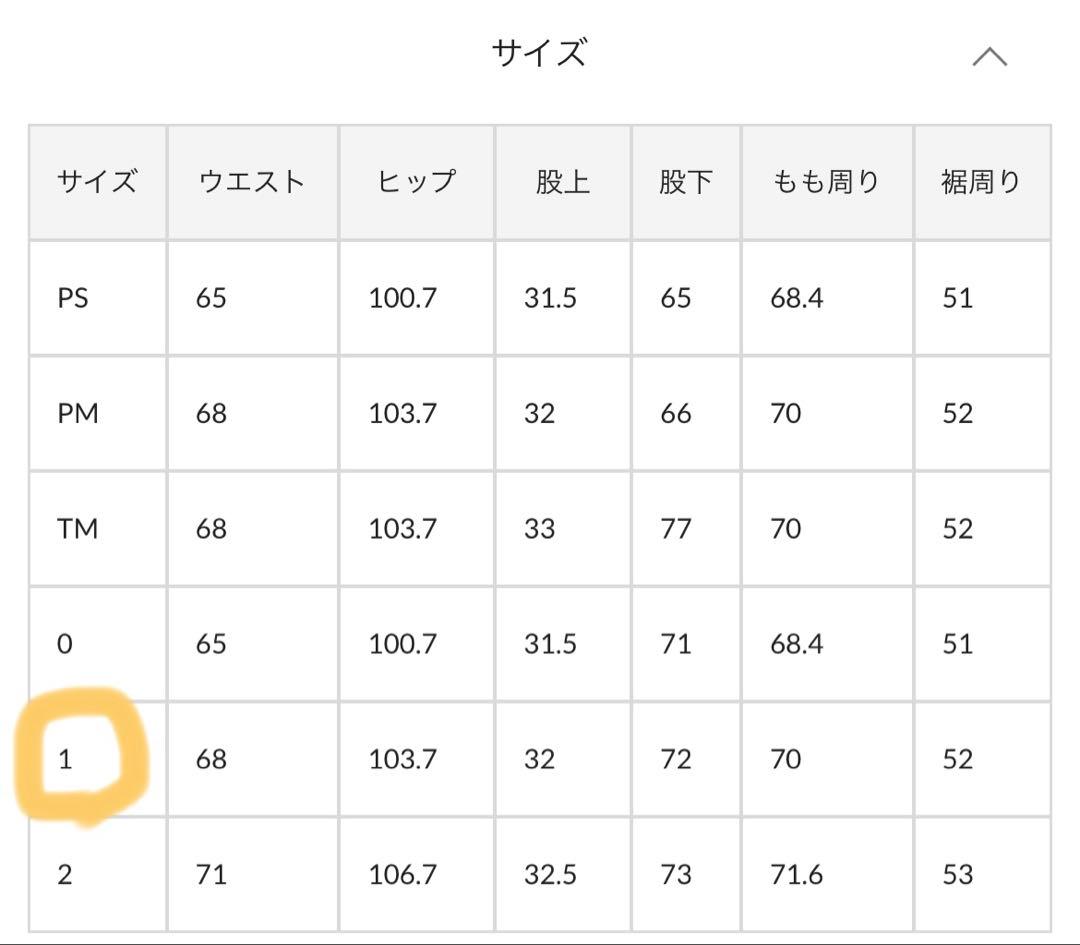Collapse the サイズ section chevron
Image resolution: width=1080 pixels, height=945 pixels.
coord(989,57)
